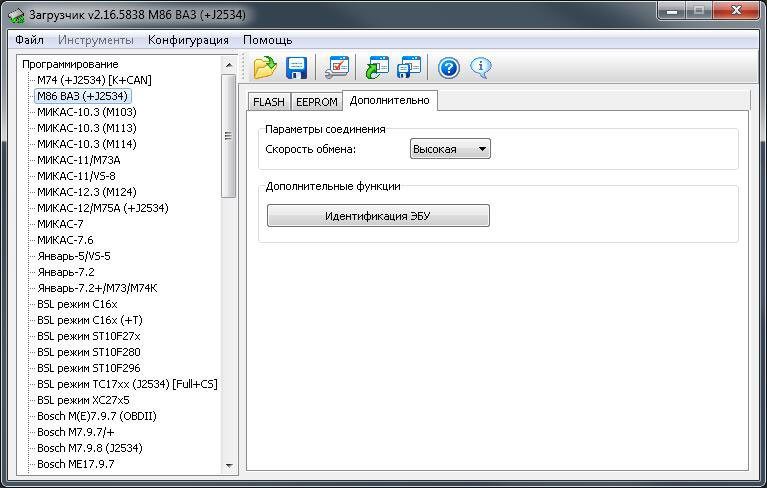This screenshot has height=488, width=767.
Task: Switch to the EEPROM tab
Action: coord(316,102)
